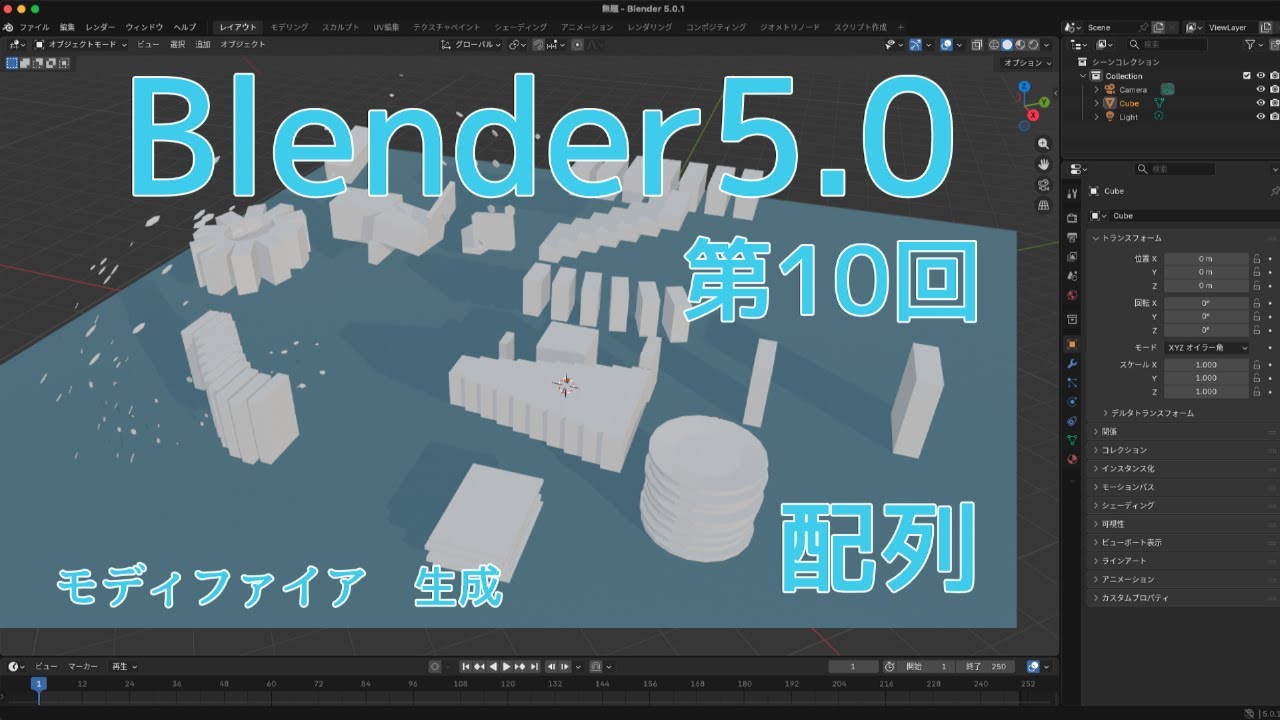Open the Output properties tab icon

(x=1072, y=236)
